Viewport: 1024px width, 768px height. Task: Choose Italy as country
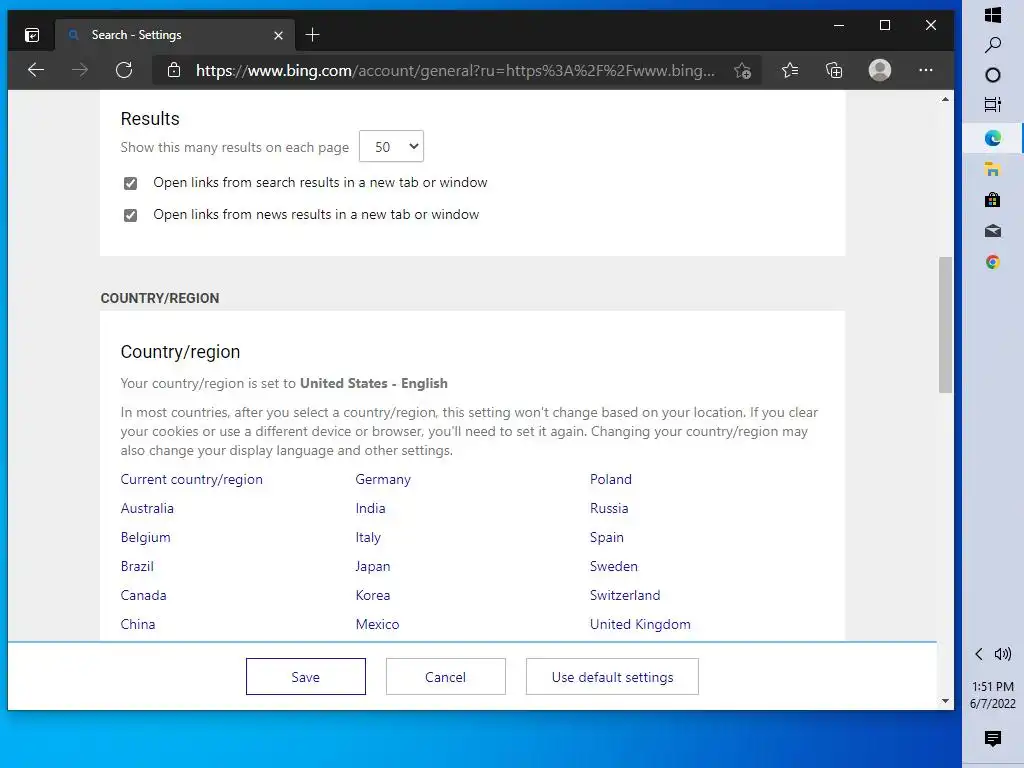[368, 537]
